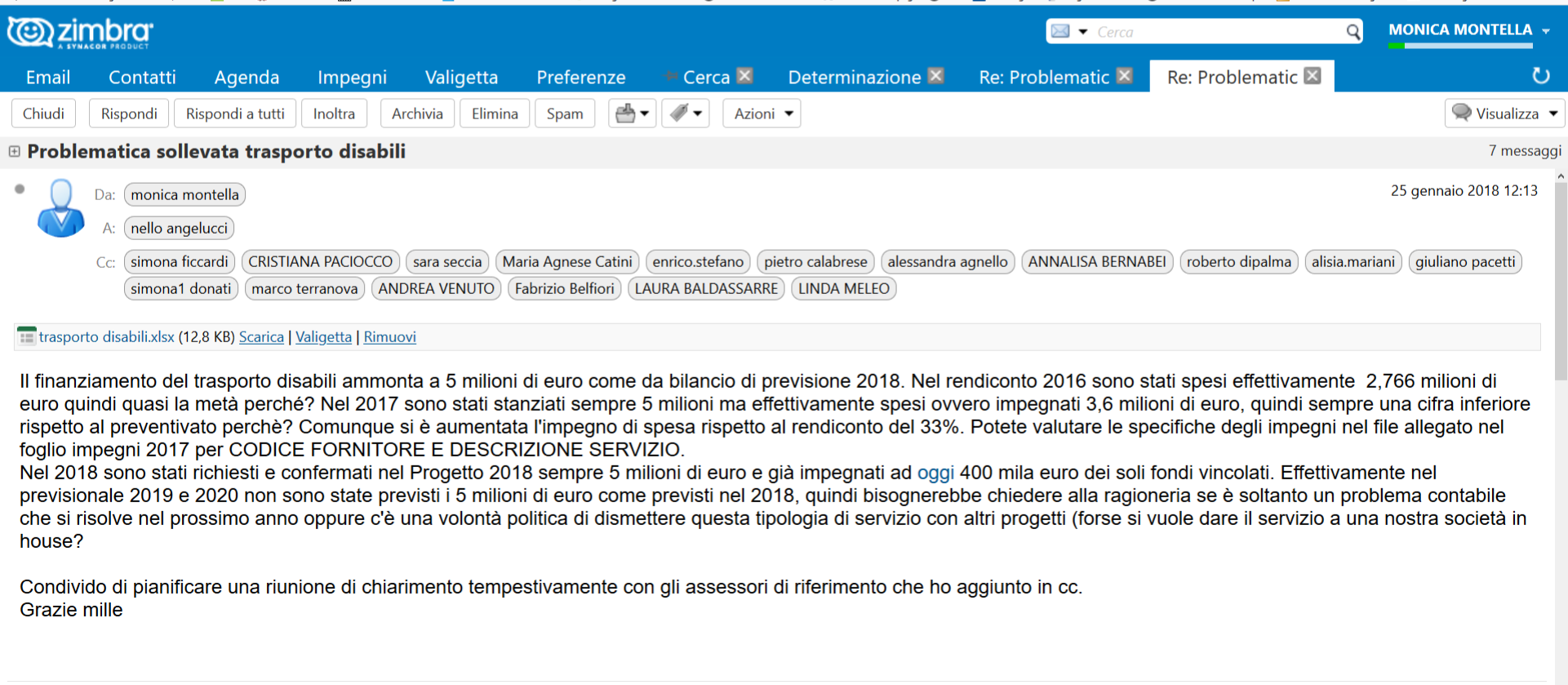Click Rispondi a tutti
This screenshot has width=1568, height=685.
coord(235,113)
